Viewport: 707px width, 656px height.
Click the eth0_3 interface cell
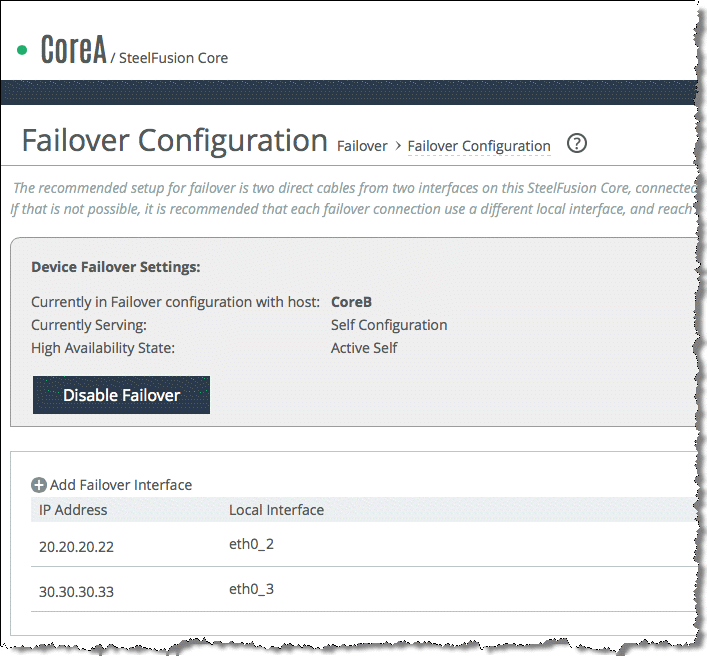pyautogui.click(x=252, y=589)
